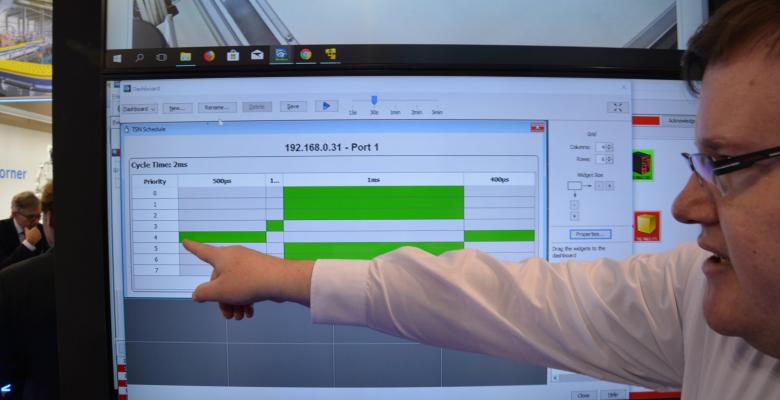Image resolution: width=780 pixels, height=400 pixels.
Task: Click the green 1ms slot for priority 1
Action: click(x=374, y=203)
